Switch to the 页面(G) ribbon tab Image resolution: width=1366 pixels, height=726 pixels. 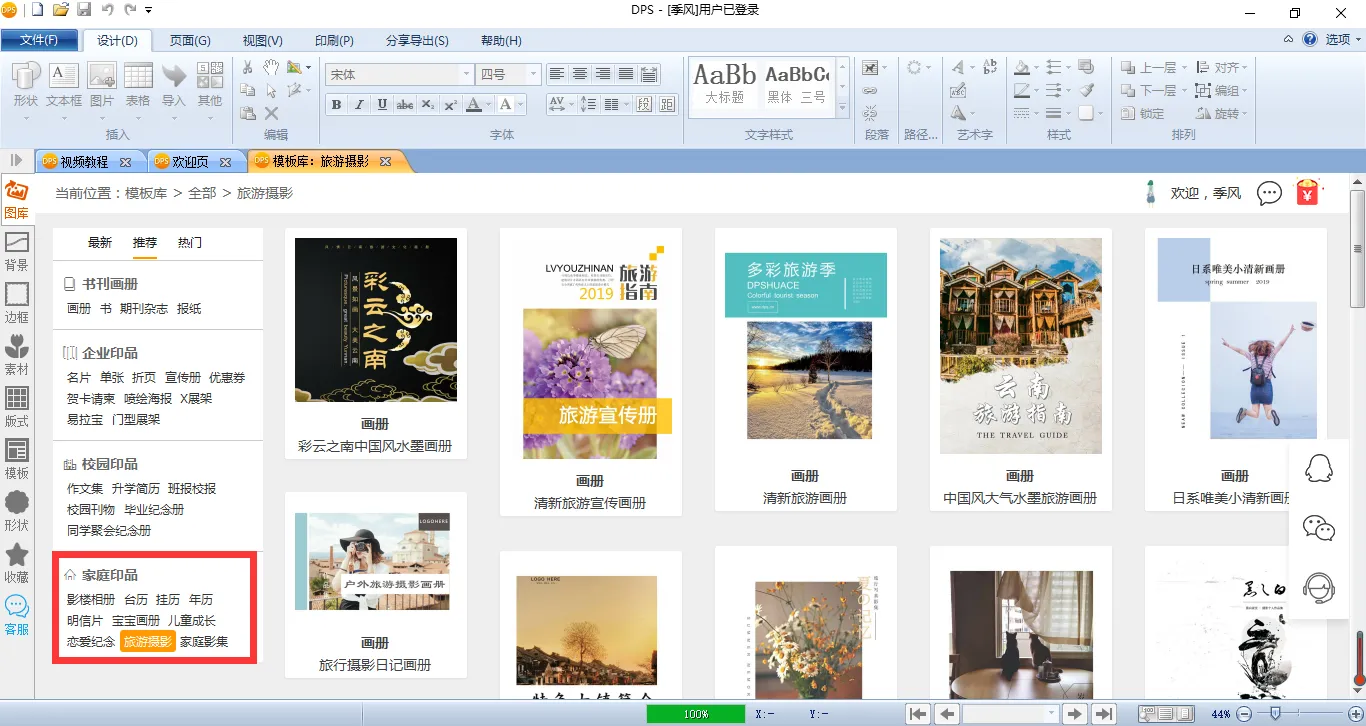[190, 41]
